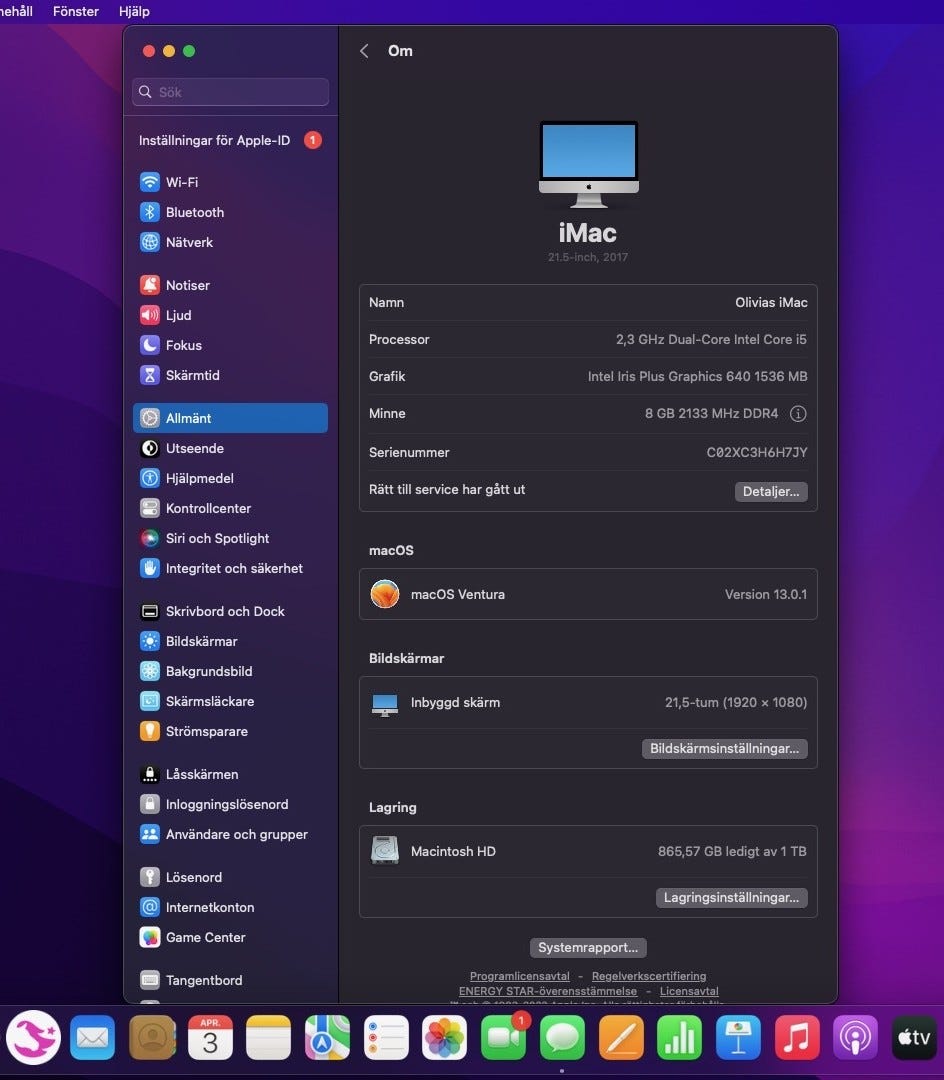This screenshot has height=1080, width=944.
Task: Click the memory info icon
Action: (x=798, y=414)
